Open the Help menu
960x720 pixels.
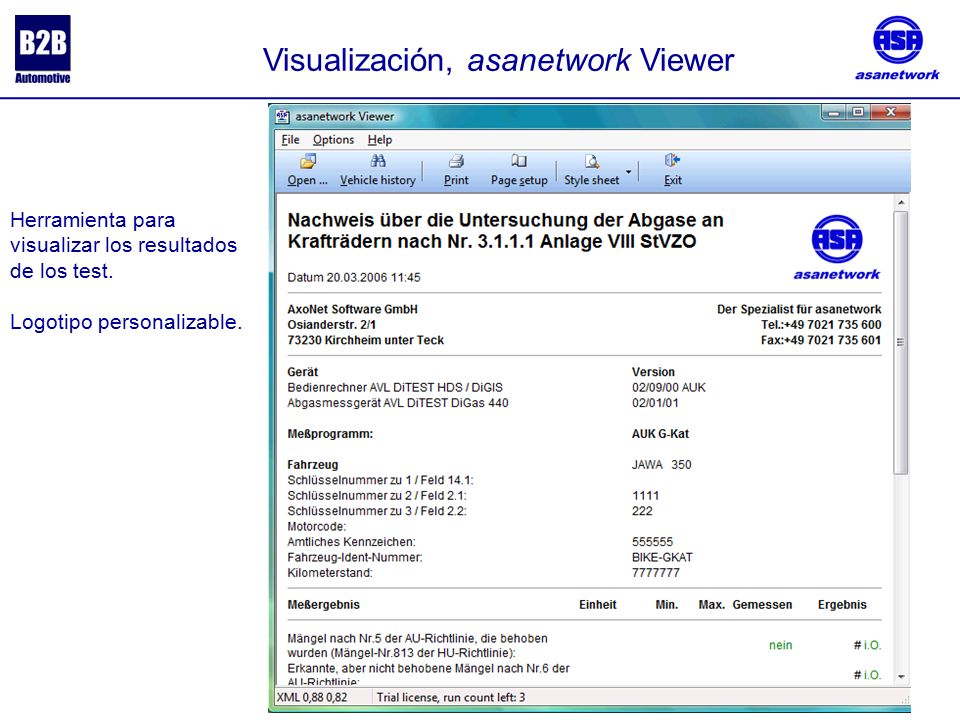[x=380, y=140]
